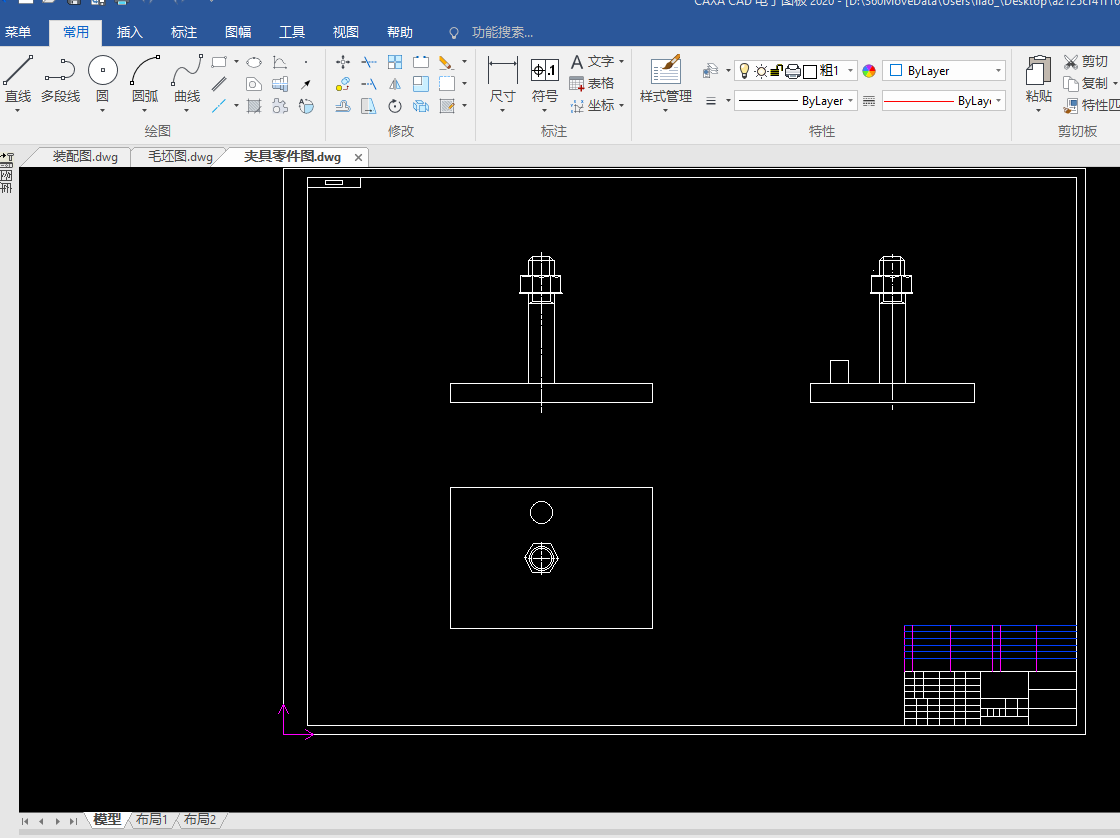This screenshot has height=838, width=1120.
Task: Click the gear parts library icon
Action: (x=280, y=106)
